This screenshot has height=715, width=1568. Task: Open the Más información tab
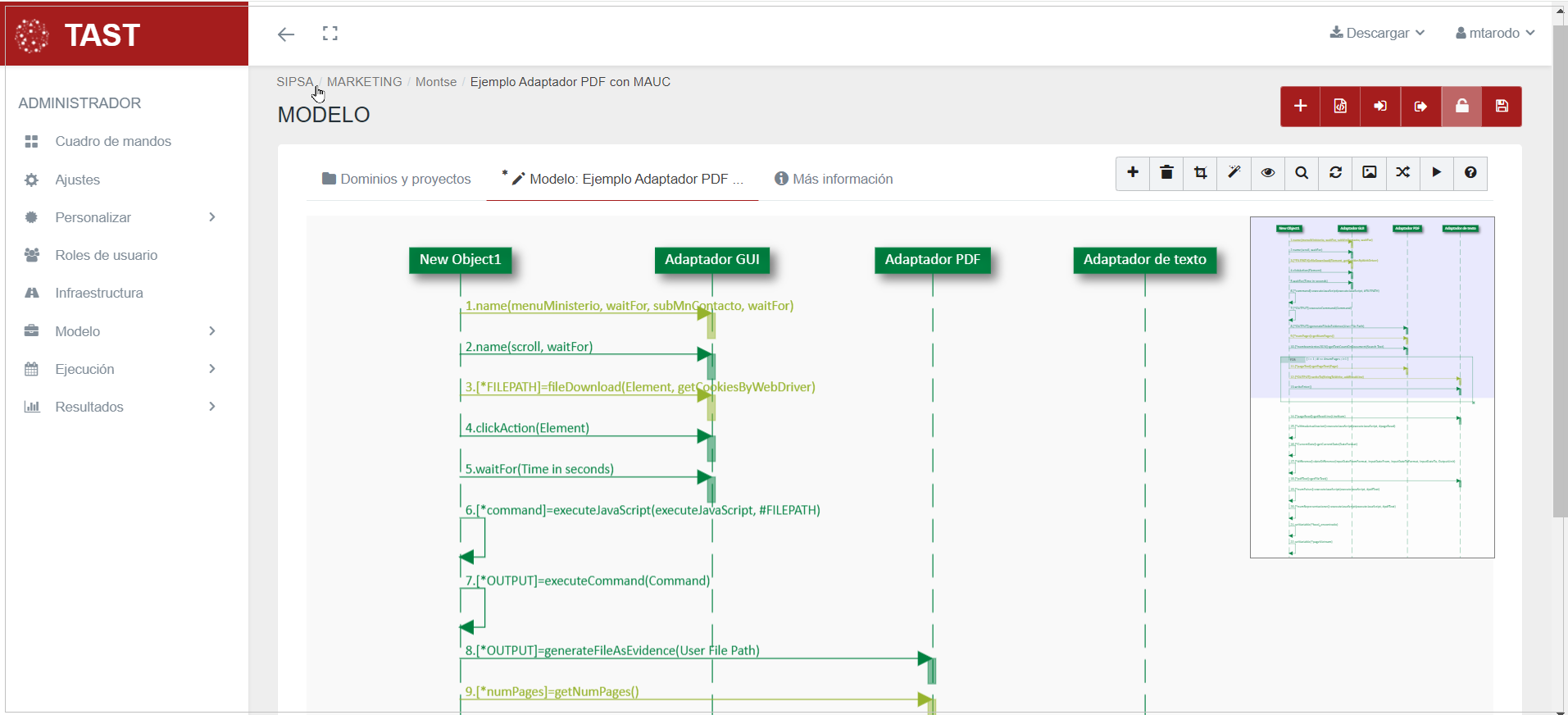point(834,179)
